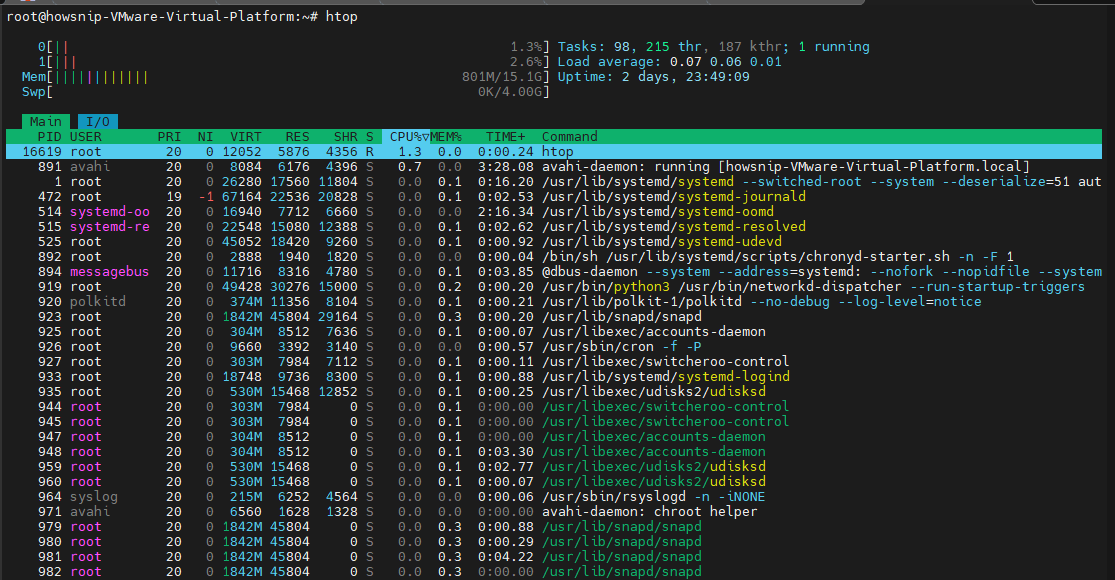Click the CPU 1 usage meter
Viewport: 1115px width, 580px height.
pyautogui.click(x=293, y=62)
